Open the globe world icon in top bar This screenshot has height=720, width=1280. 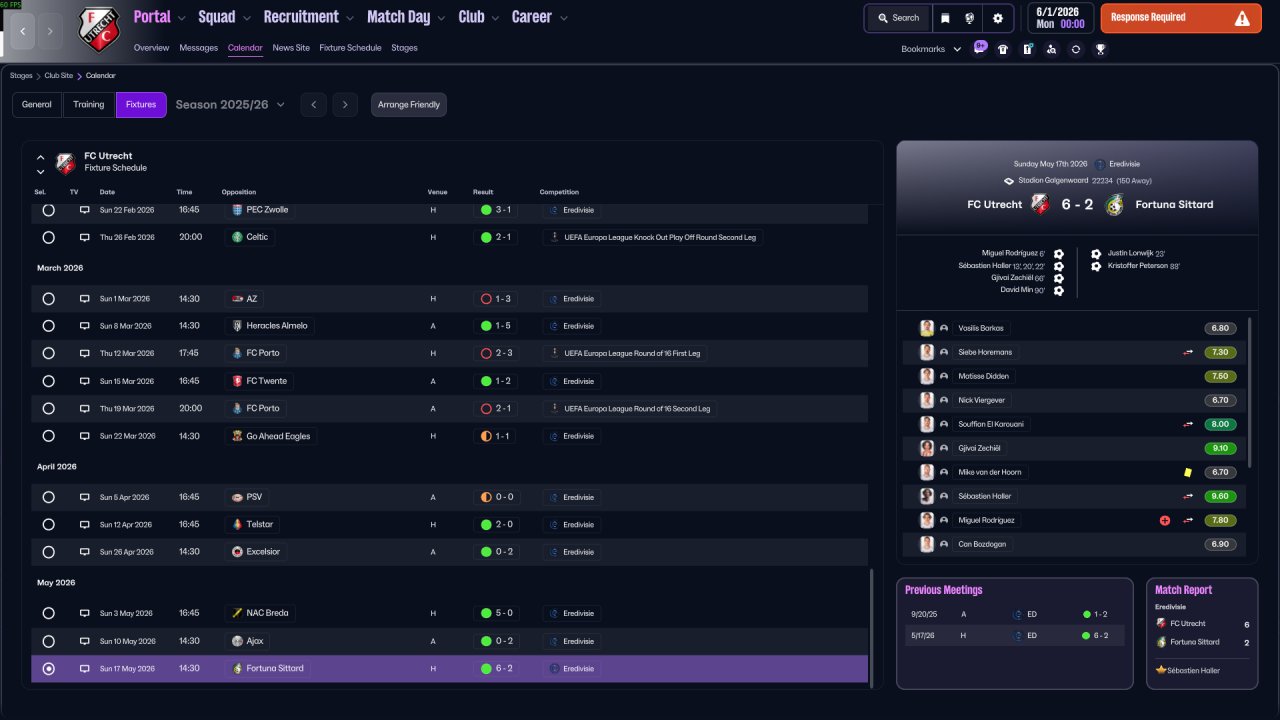coord(970,18)
